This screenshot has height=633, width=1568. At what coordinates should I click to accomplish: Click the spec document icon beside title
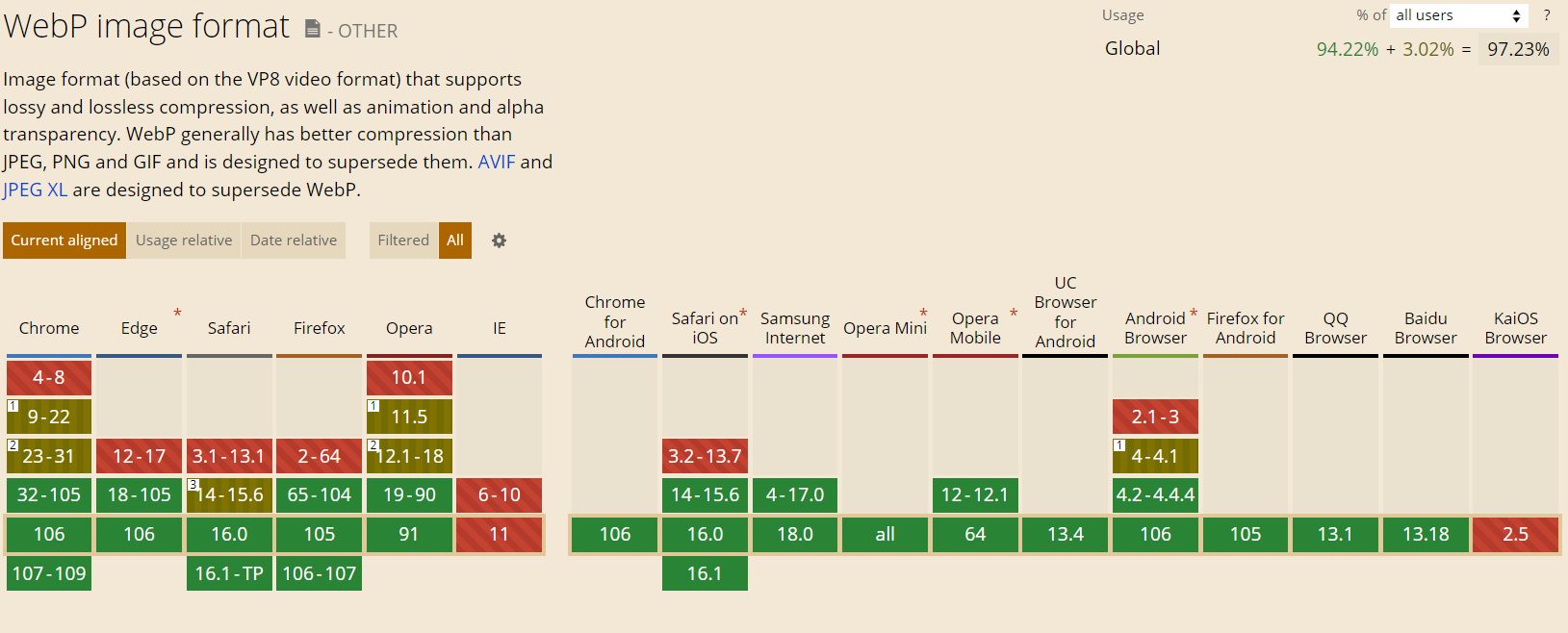(x=313, y=30)
